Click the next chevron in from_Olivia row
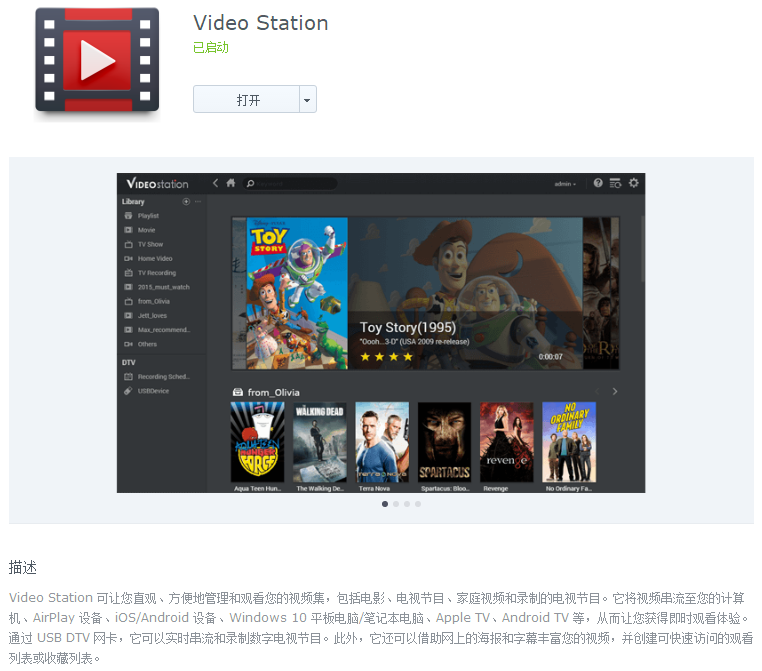This screenshot has height=671, width=762. click(614, 391)
